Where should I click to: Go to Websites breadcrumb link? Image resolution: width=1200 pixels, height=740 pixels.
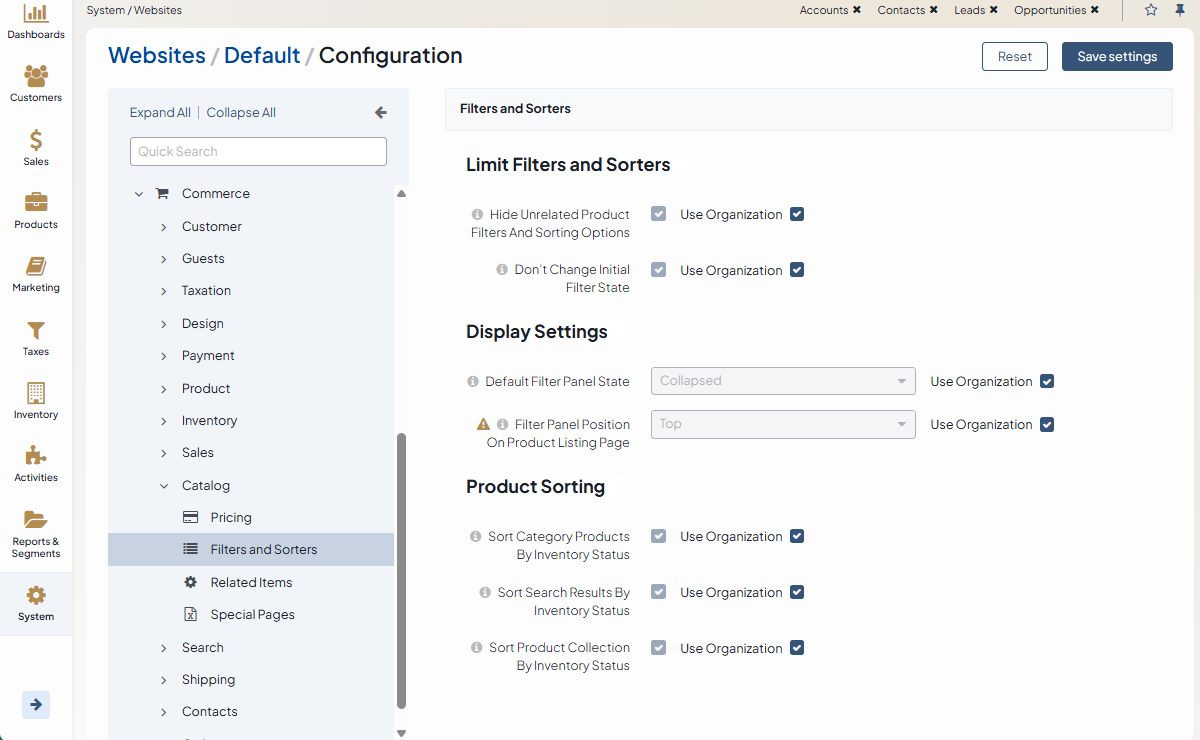pos(157,56)
